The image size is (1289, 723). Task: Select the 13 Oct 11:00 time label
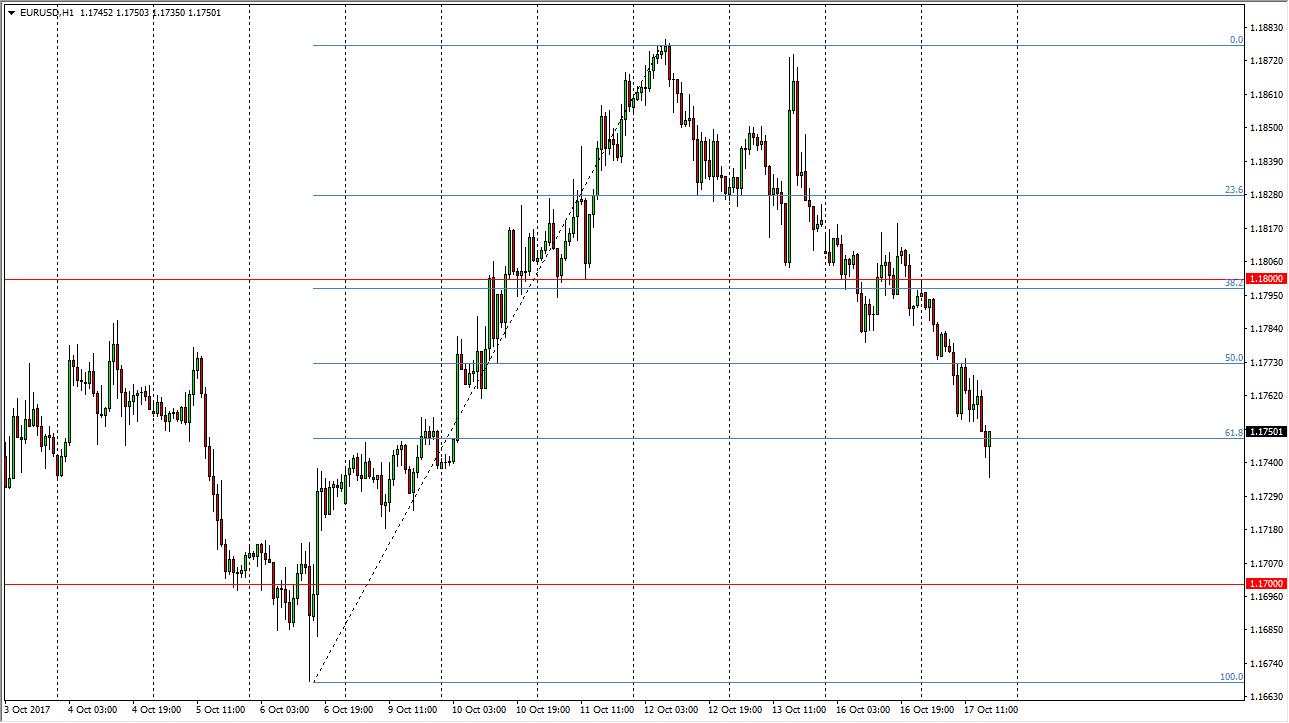coord(797,709)
